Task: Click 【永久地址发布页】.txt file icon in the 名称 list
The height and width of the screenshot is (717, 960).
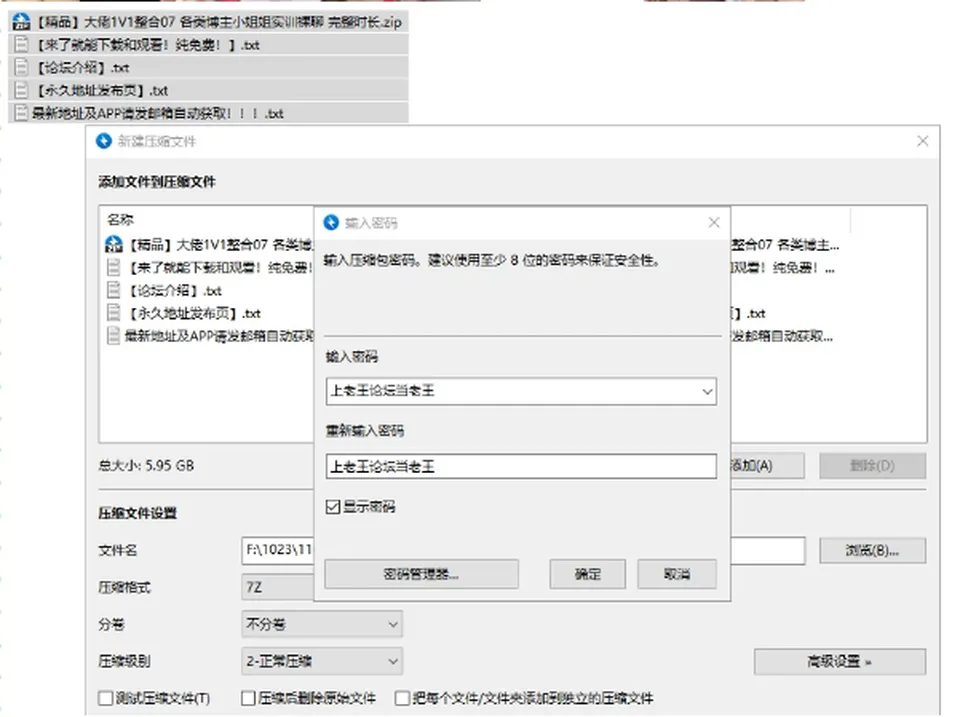Action: click(x=114, y=313)
